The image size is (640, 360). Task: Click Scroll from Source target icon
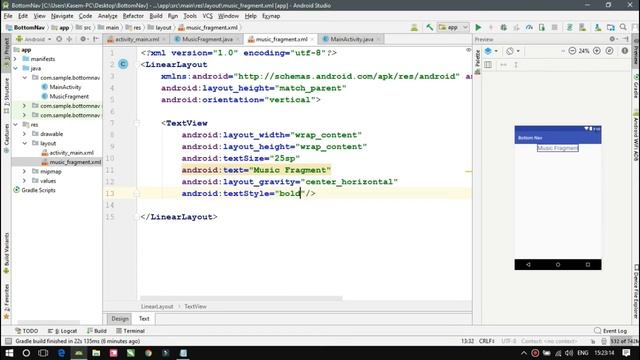coord(59,39)
